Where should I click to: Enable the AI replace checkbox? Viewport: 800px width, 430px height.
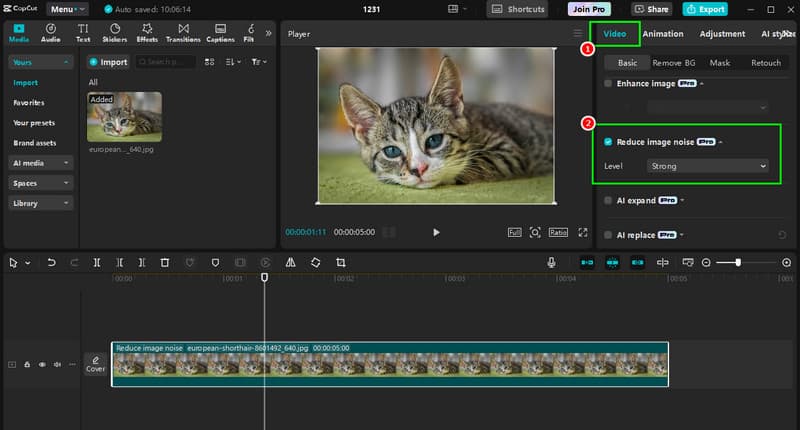[608, 235]
